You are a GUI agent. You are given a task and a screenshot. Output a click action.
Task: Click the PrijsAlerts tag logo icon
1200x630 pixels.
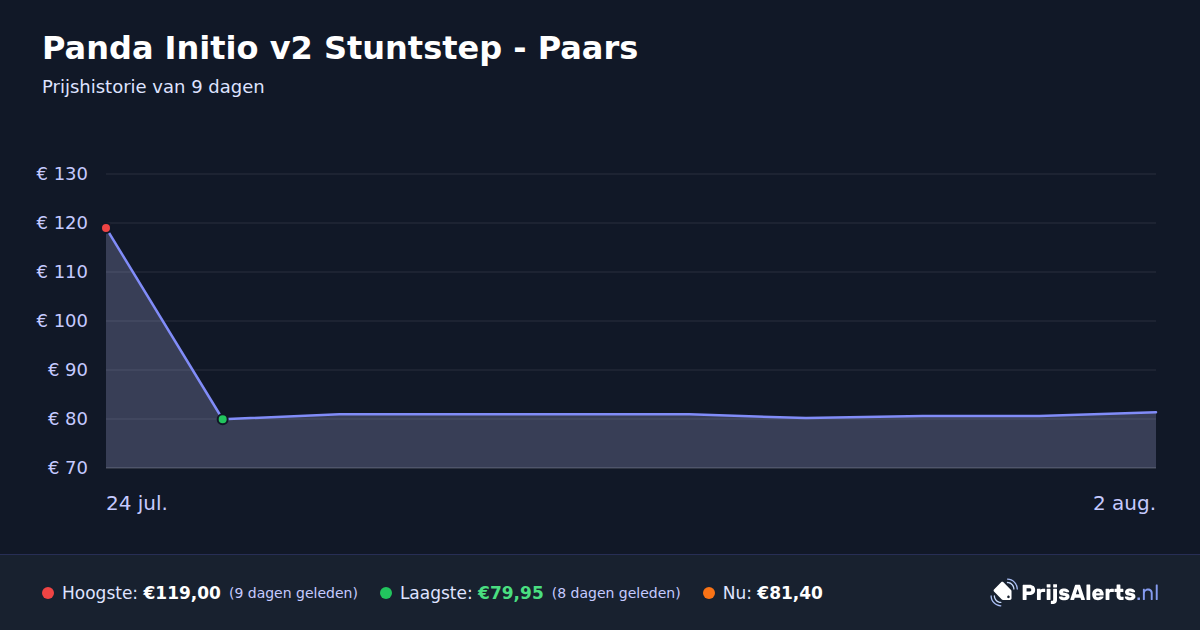coord(1003,593)
